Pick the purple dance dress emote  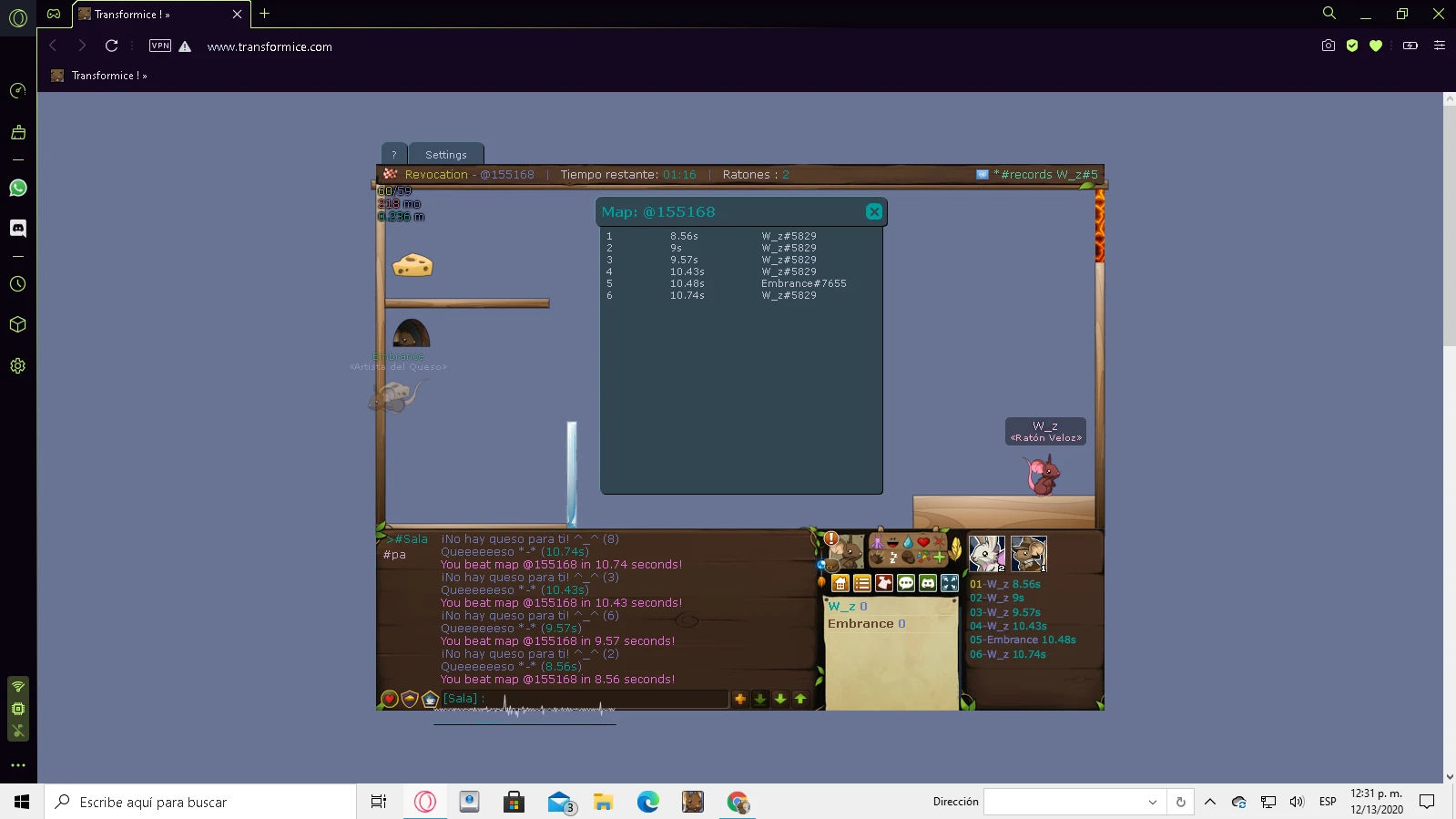(x=877, y=542)
